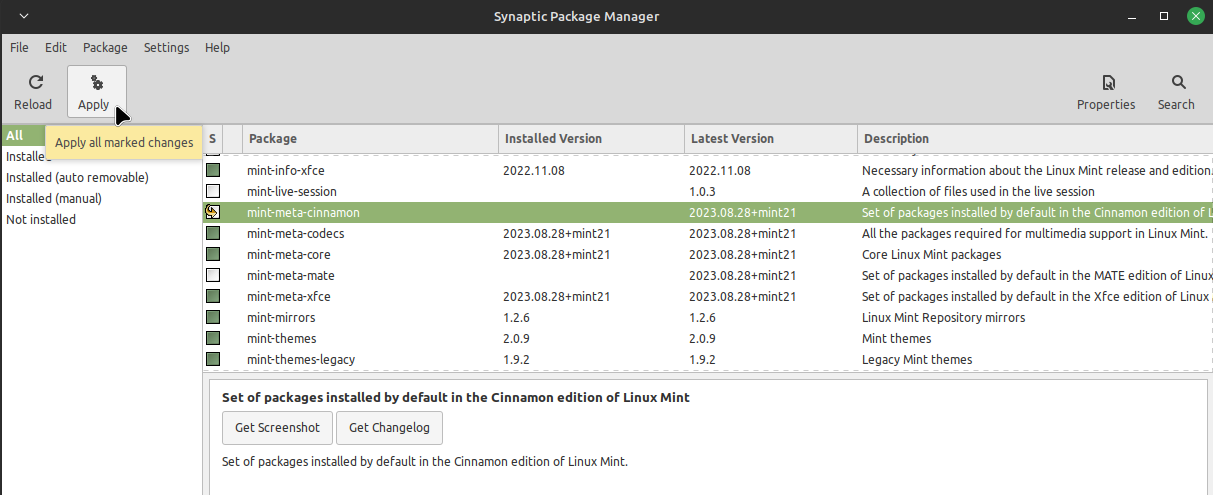Open the window menu dropdown arrow in the title bar
Image resolution: width=1213 pixels, height=495 pixels.
[x=24, y=17]
